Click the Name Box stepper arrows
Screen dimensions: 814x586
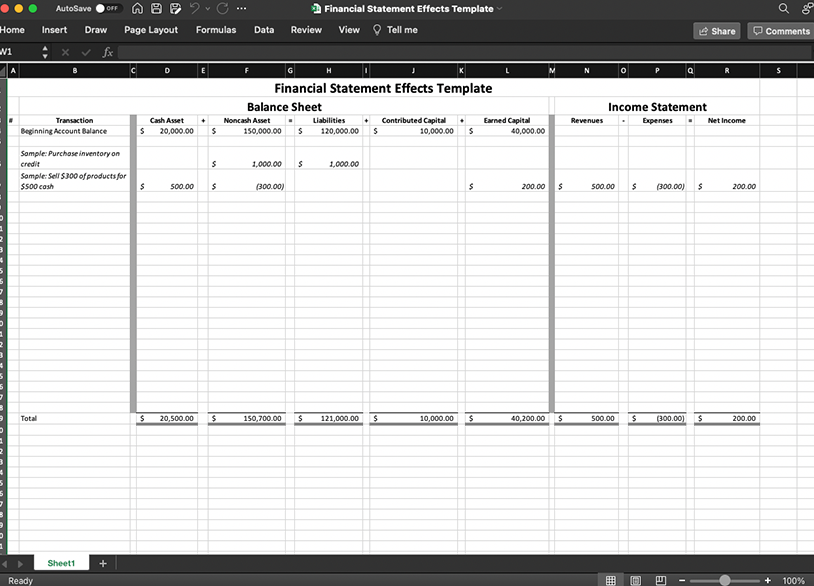(x=45, y=52)
